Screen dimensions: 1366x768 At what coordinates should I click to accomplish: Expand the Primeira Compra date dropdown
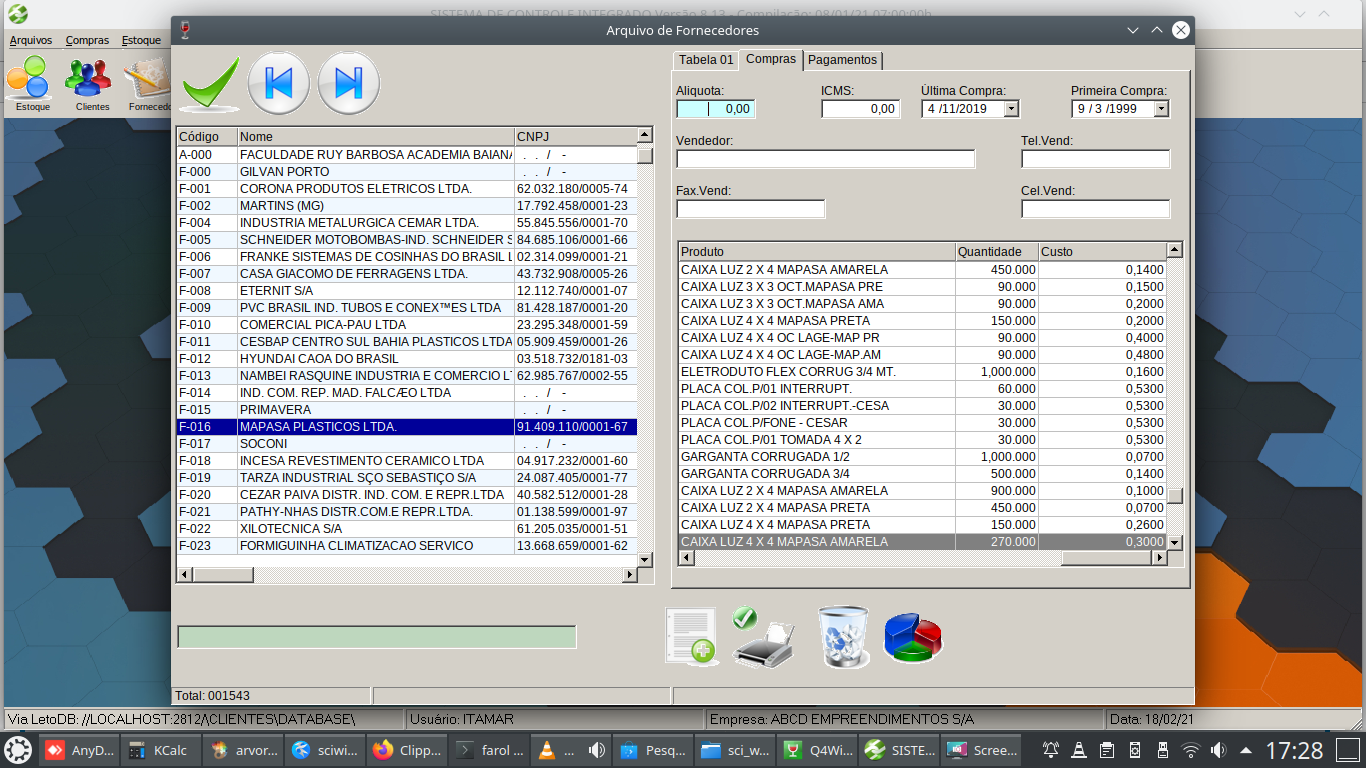pyautogui.click(x=1161, y=109)
